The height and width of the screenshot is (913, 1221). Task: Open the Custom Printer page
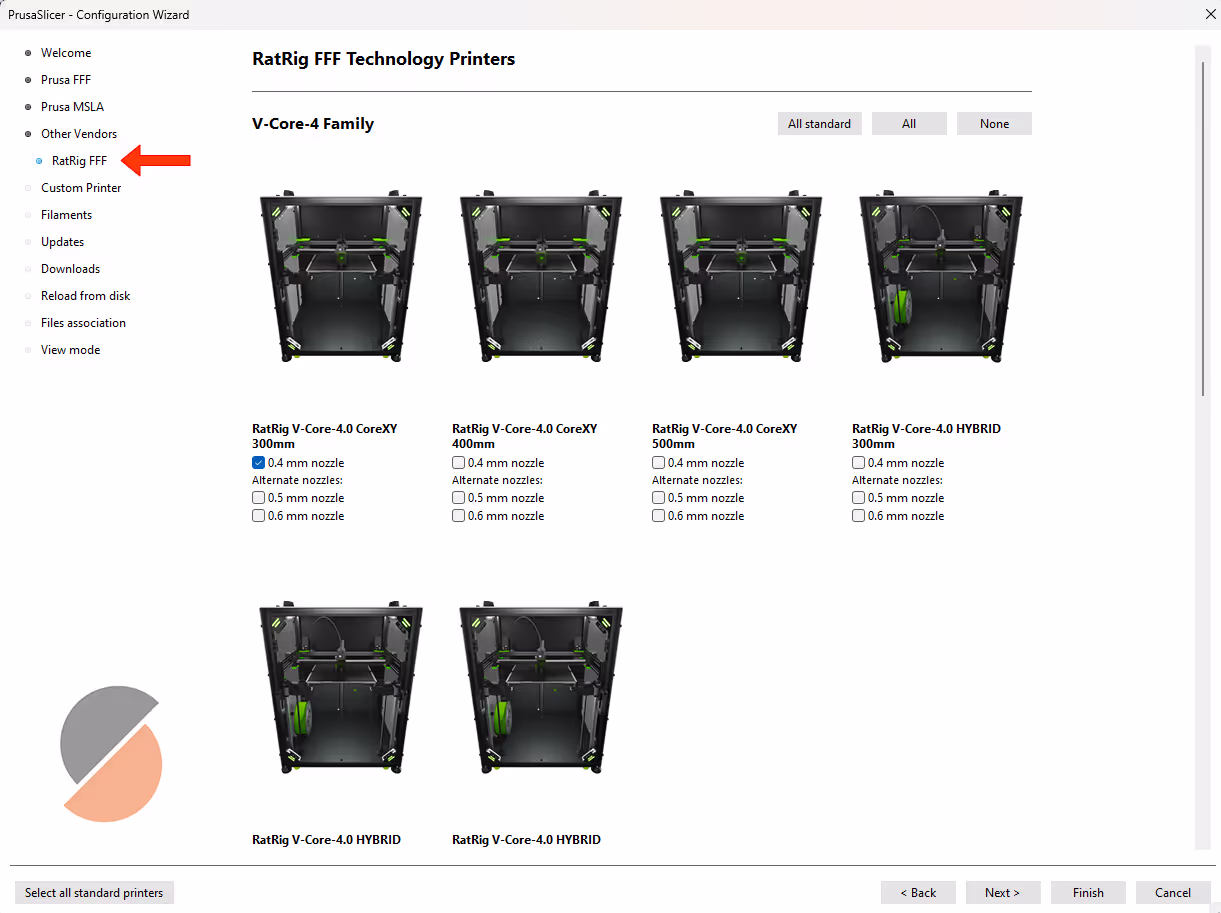[x=81, y=188]
